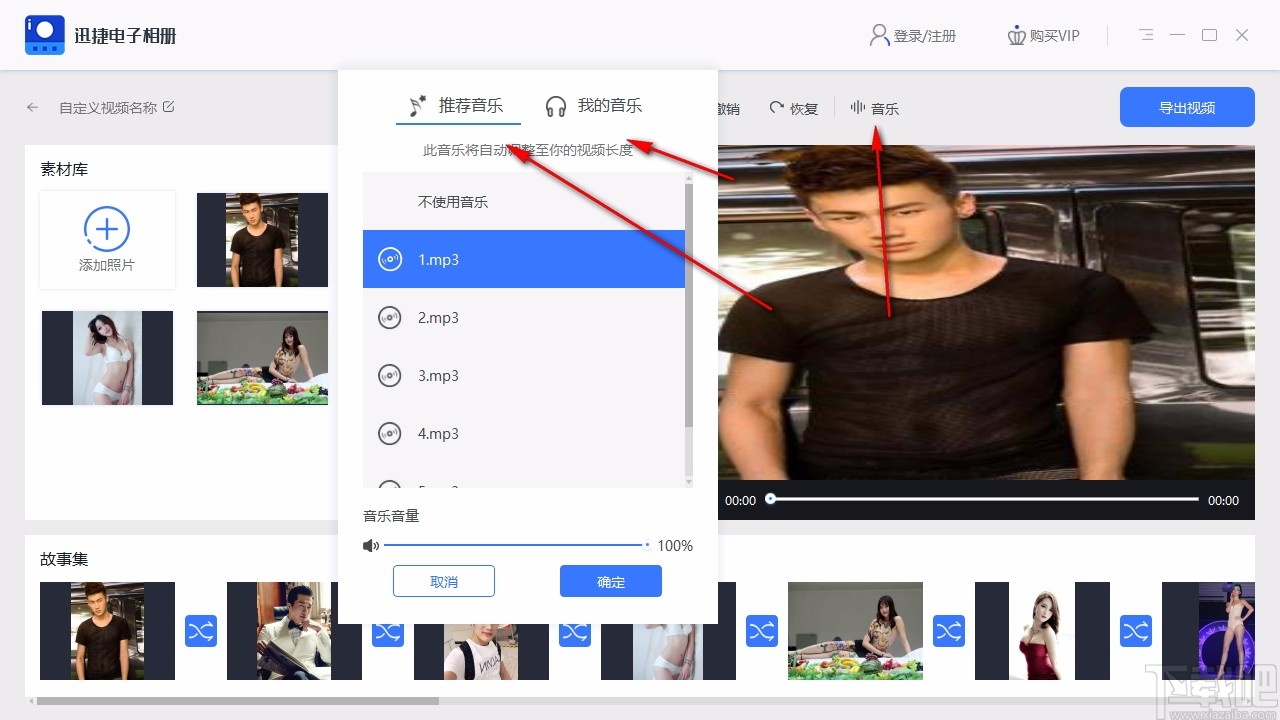Image resolution: width=1280 pixels, height=720 pixels.
Task: Click the 恢复 redo icon
Action: tap(777, 108)
